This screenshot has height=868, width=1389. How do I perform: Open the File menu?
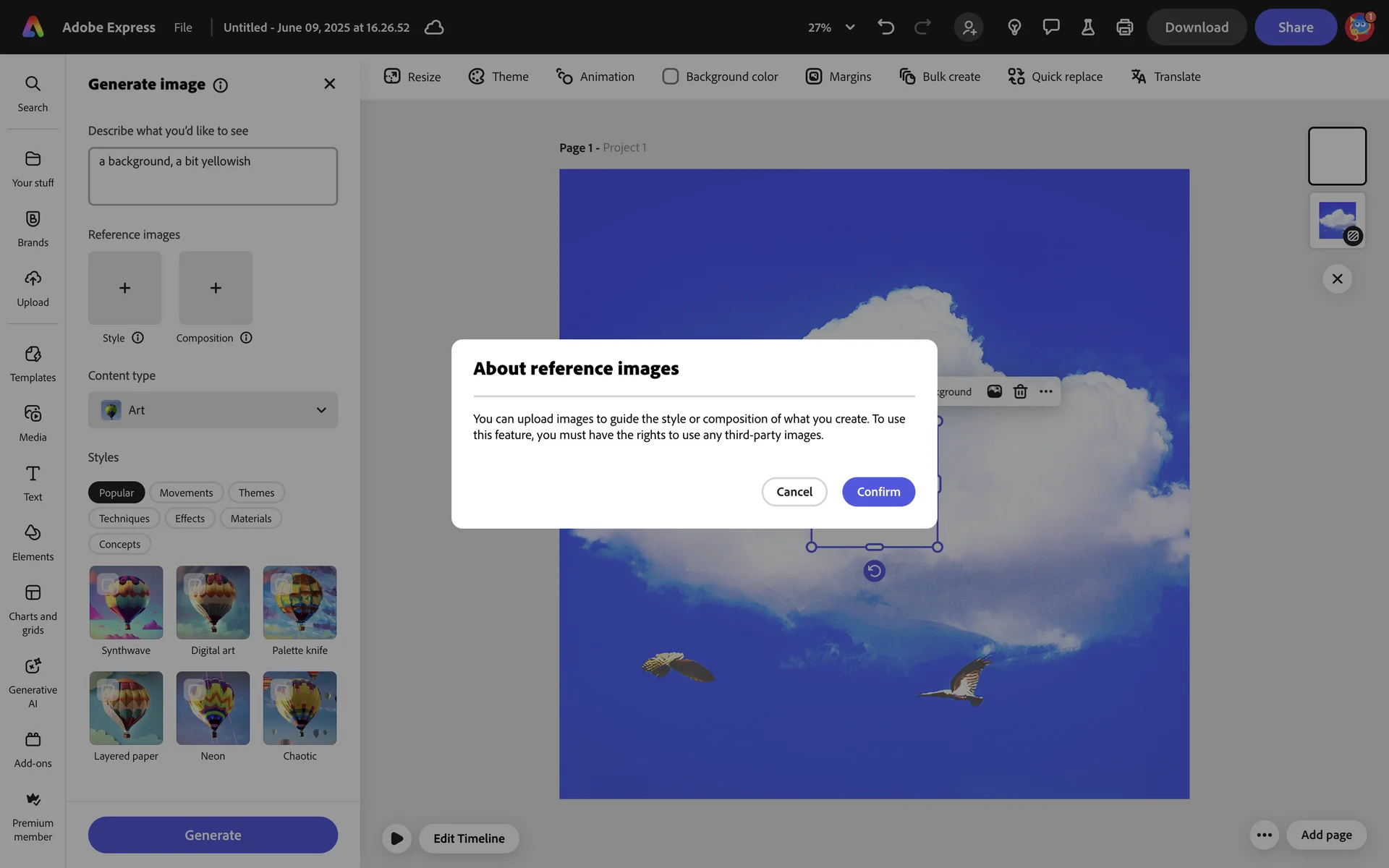coord(183,27)
